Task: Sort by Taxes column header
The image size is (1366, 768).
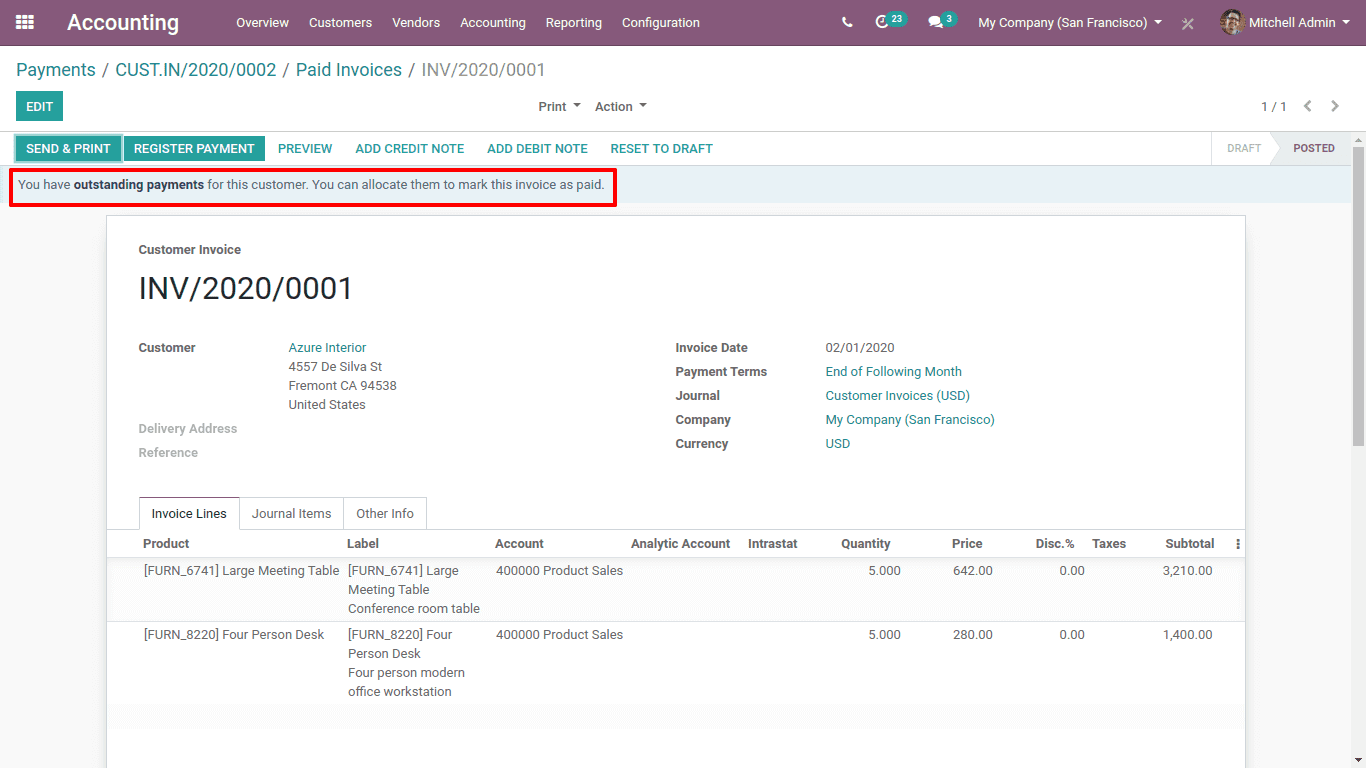Action: [x=1109, y=544]
